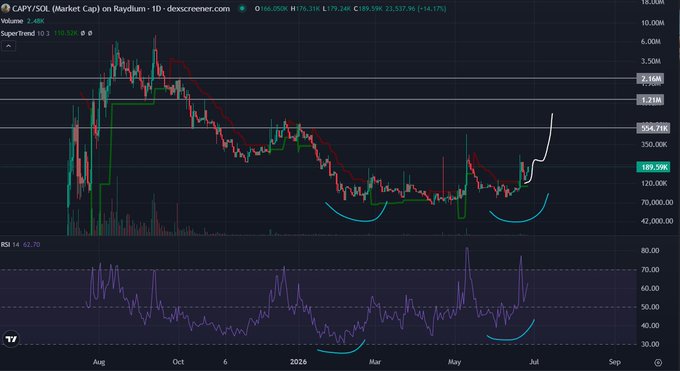Image resolution: width=680 pixels, height=371 pixels.
Task: Click the Aug label on time axis
Action: point(99,362)
